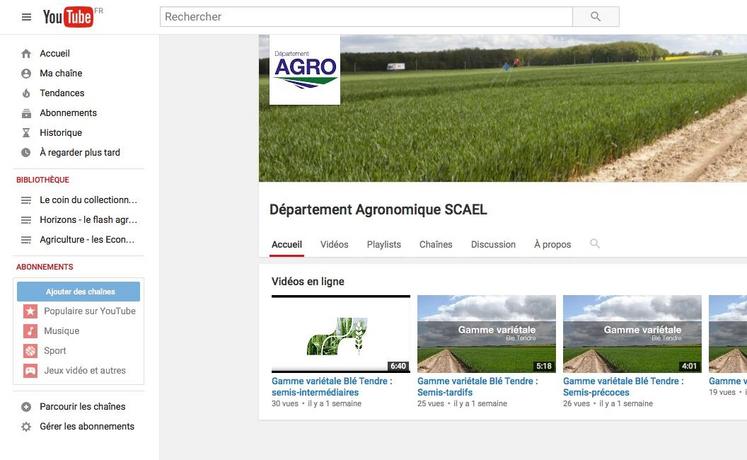Click the search magnifier button
This screenshot has height=460, width=747.
(x=596, y=17)
